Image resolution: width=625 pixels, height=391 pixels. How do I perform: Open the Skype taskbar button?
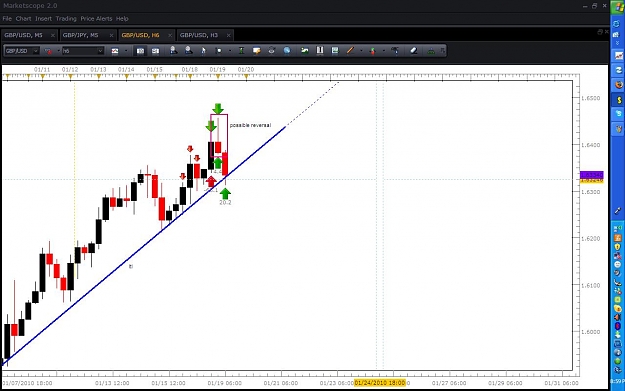point(619,114)
